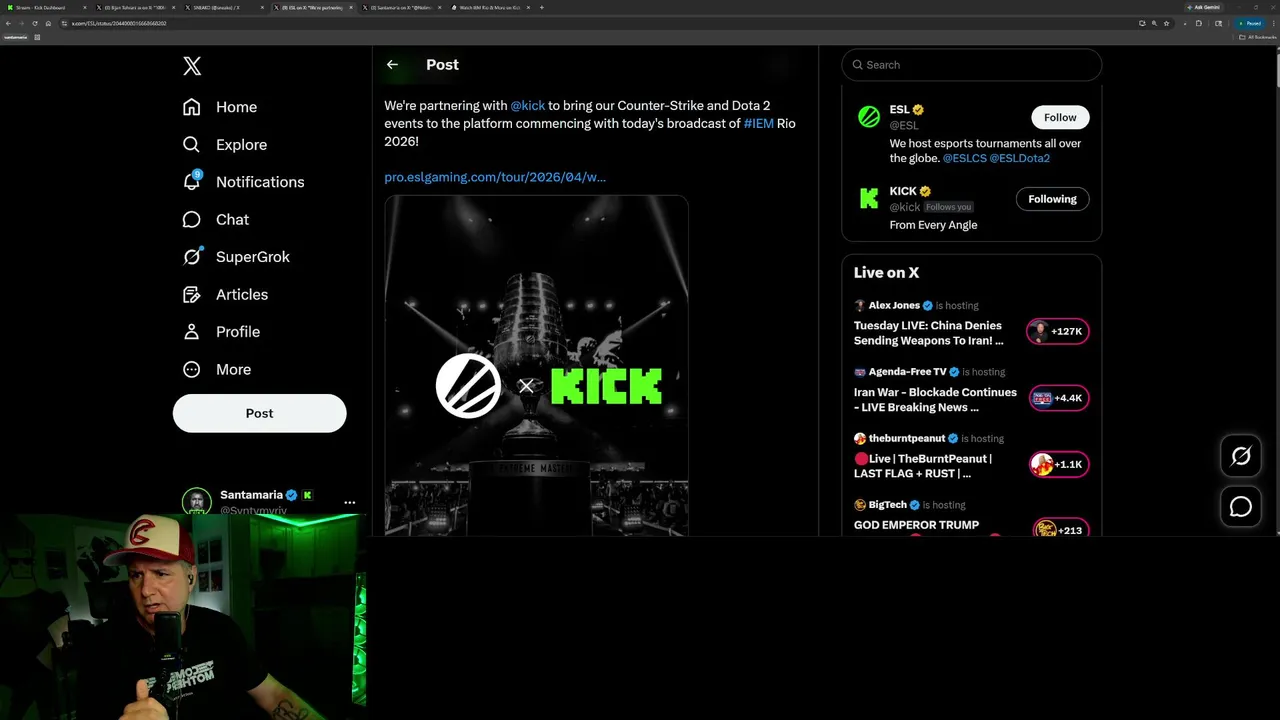
Task: Follow the ESL account
Action: 1060,117
